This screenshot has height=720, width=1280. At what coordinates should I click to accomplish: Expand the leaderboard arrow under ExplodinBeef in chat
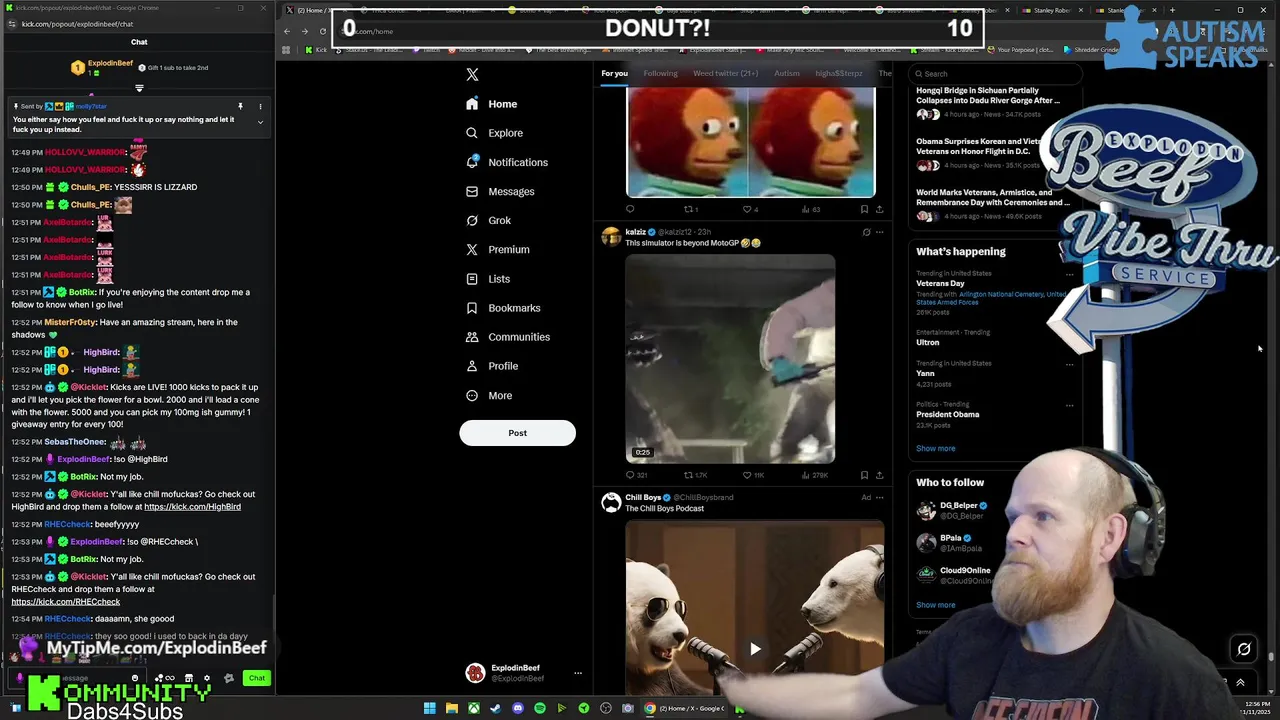(x=139, y=88)
